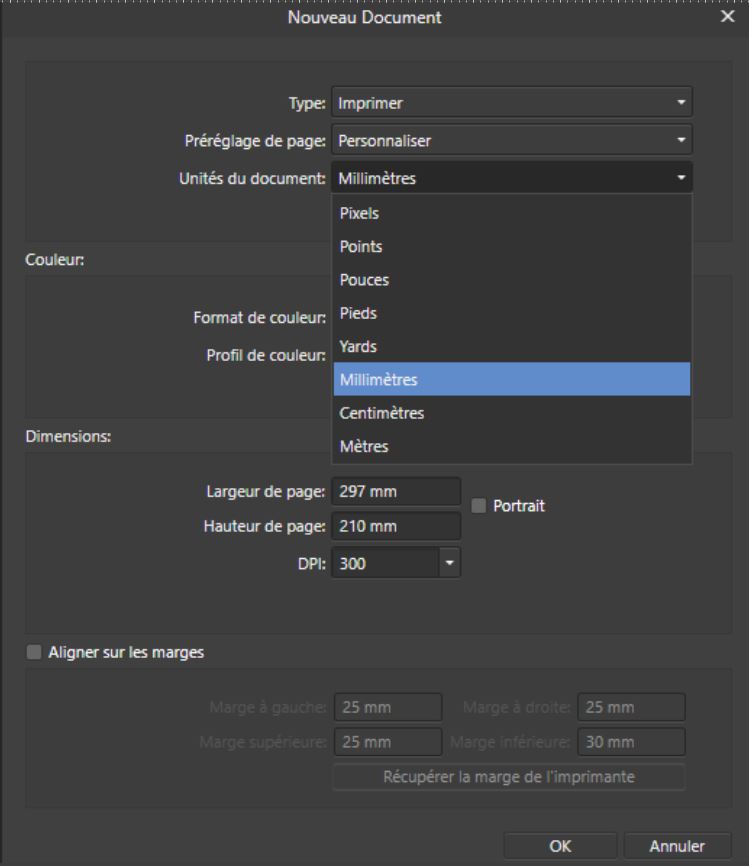Viewport: 749px width, 866px height.
Task: Expand the DPI dropdown arrow
Action: coord(450,563)
